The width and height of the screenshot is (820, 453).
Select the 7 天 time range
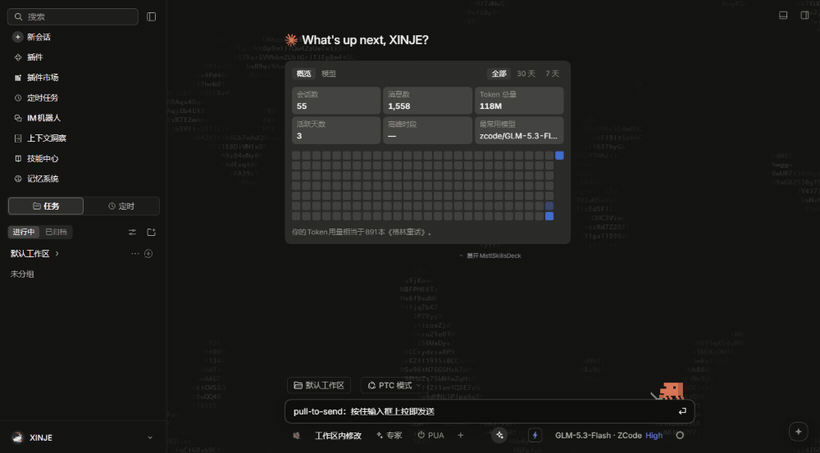(x=552, y=74)
